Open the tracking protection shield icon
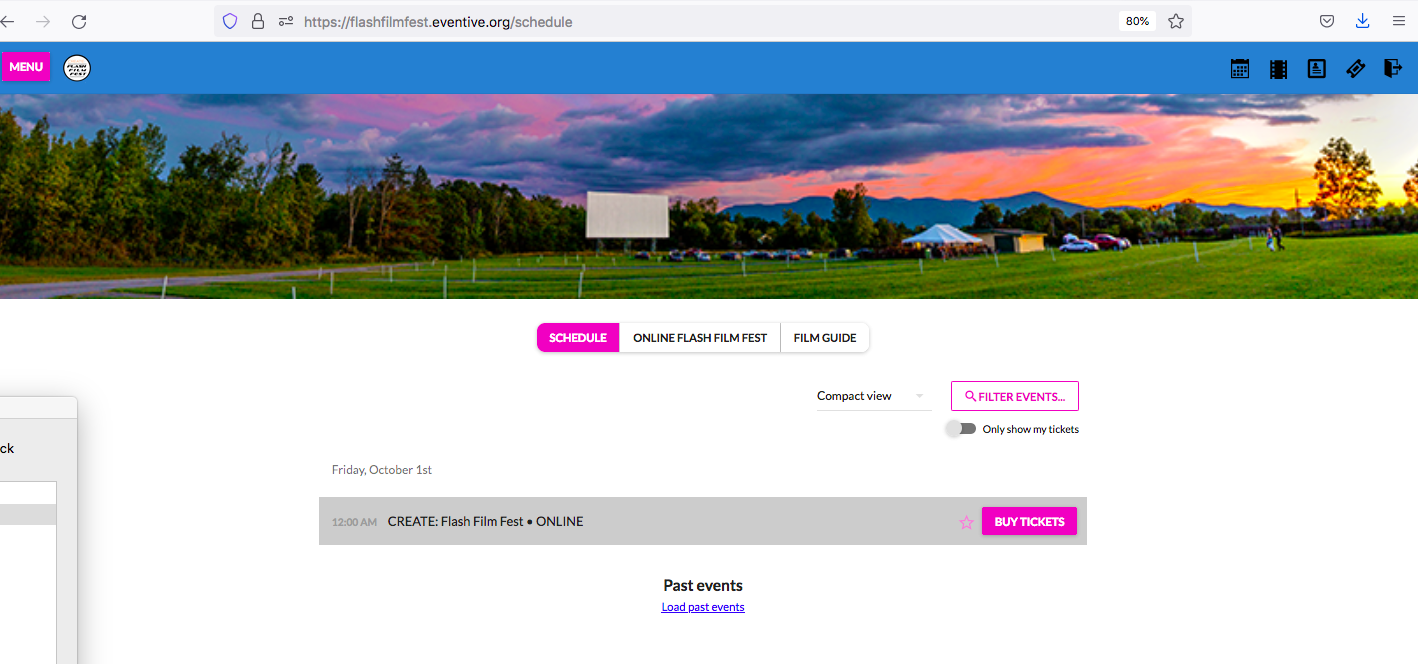Viewport: 1418px width, 664px height. coord(230,21)
